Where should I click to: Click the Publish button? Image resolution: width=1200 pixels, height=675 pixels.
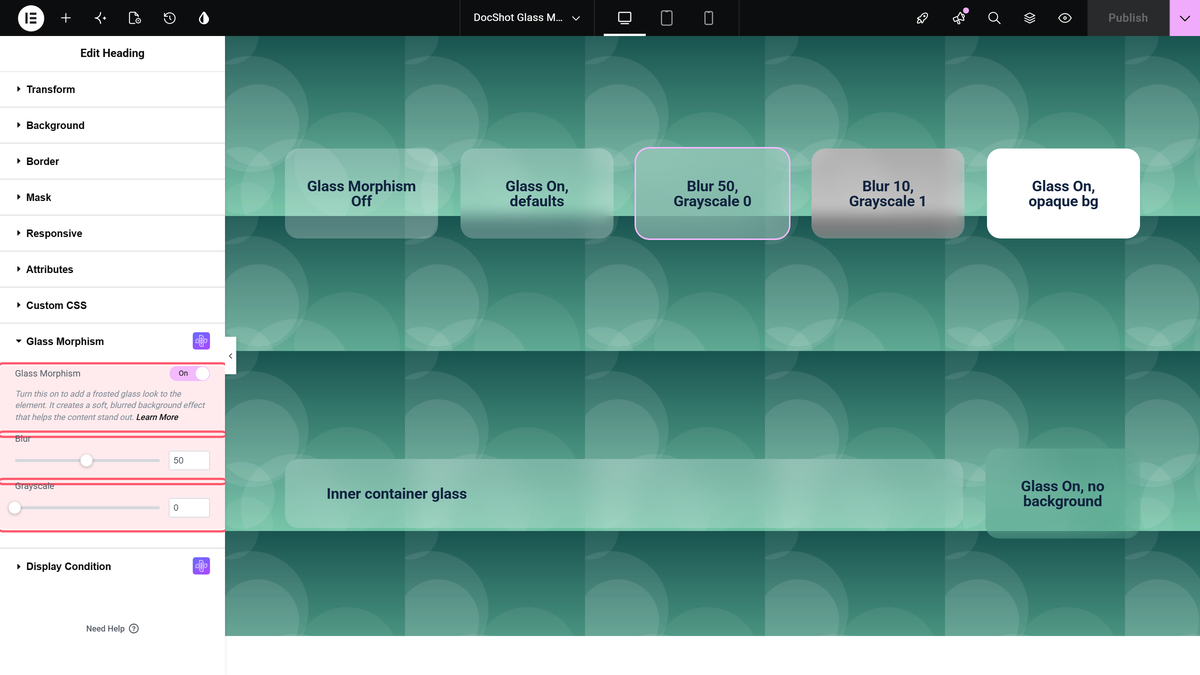click(x=1128, y=18)
